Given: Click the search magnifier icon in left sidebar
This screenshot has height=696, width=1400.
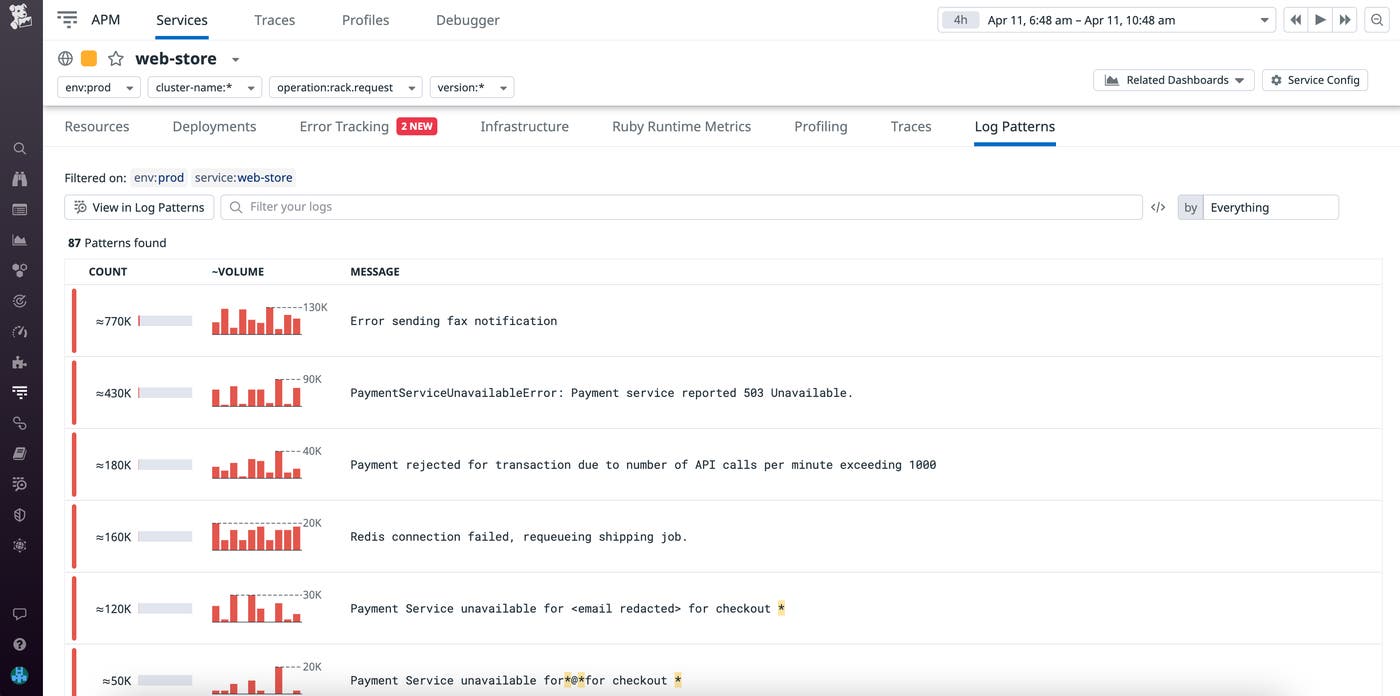Looking at the screenshot, I should [19, 149].
